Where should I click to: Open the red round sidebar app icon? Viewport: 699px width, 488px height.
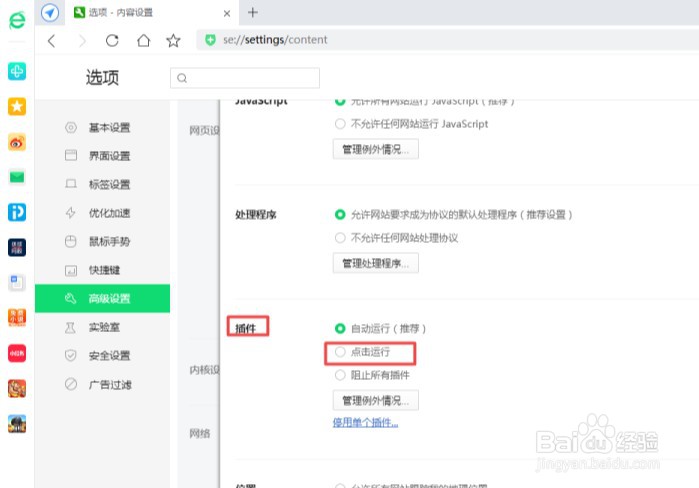click(17, 353)
